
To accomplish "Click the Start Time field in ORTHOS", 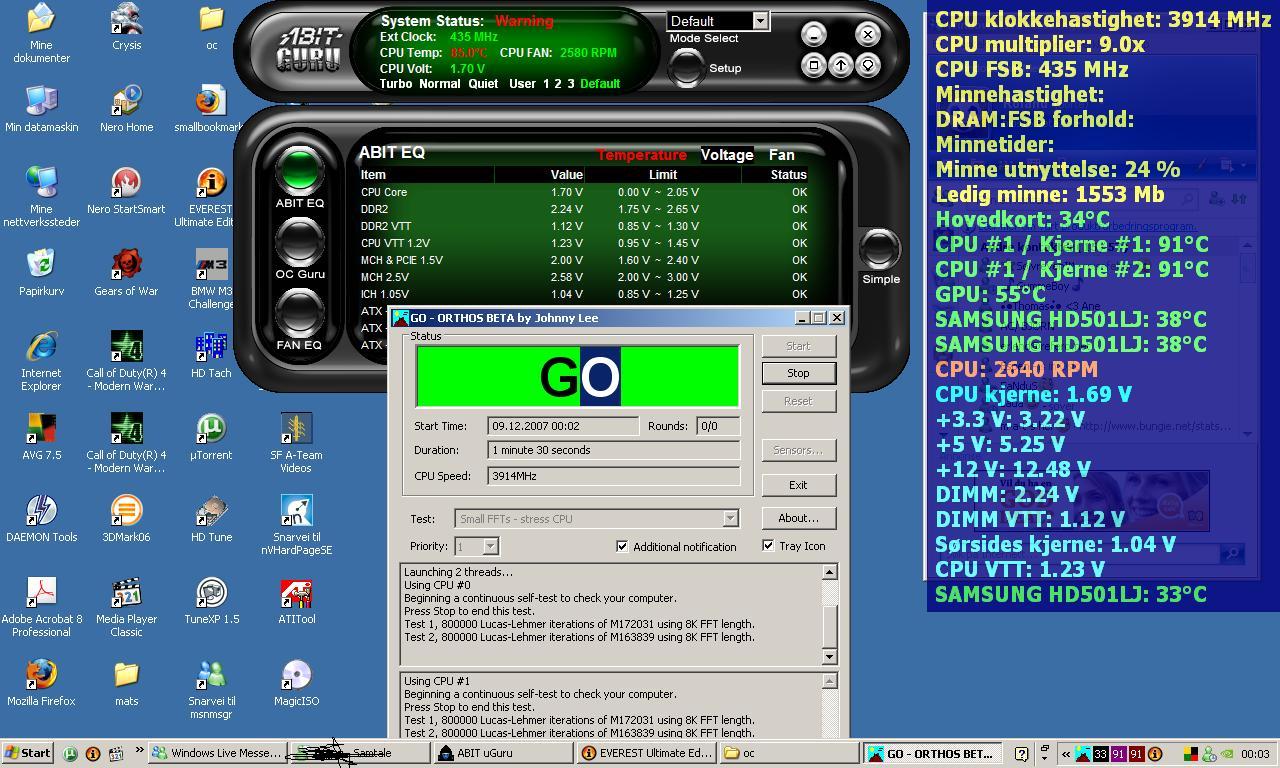I will click(563, 426).
